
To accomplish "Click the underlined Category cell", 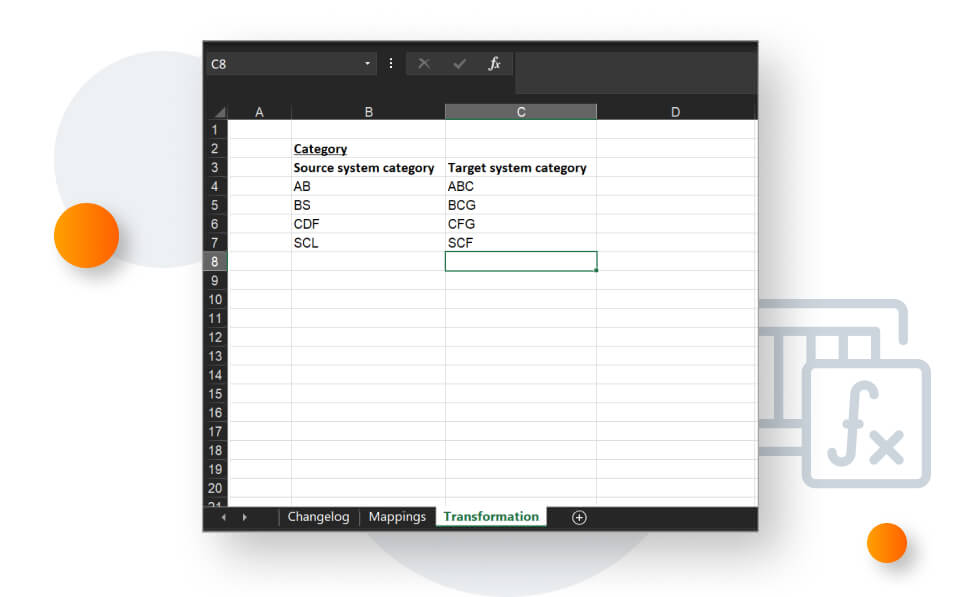I will [321, 149].
